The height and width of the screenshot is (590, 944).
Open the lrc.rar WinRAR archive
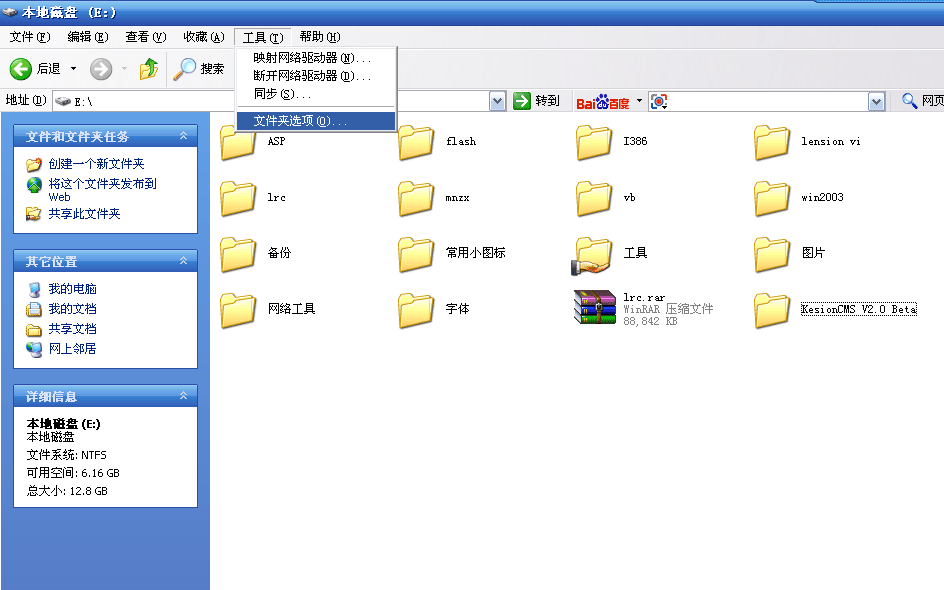[595, 308]
